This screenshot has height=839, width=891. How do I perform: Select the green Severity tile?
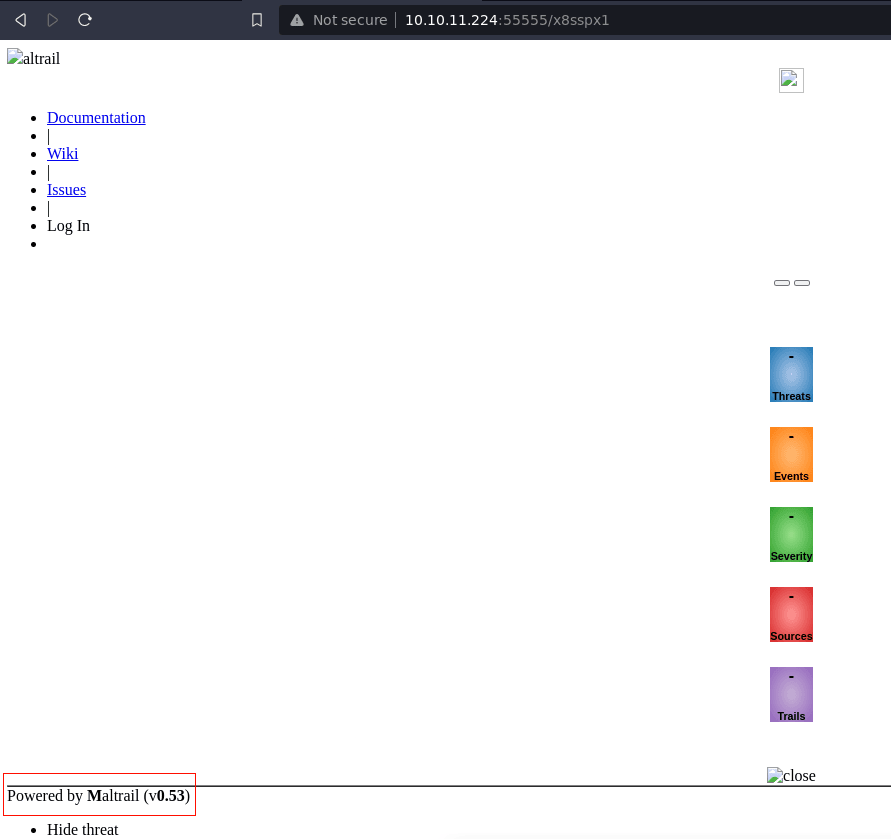pyautogui.click(x=791, y=535)
